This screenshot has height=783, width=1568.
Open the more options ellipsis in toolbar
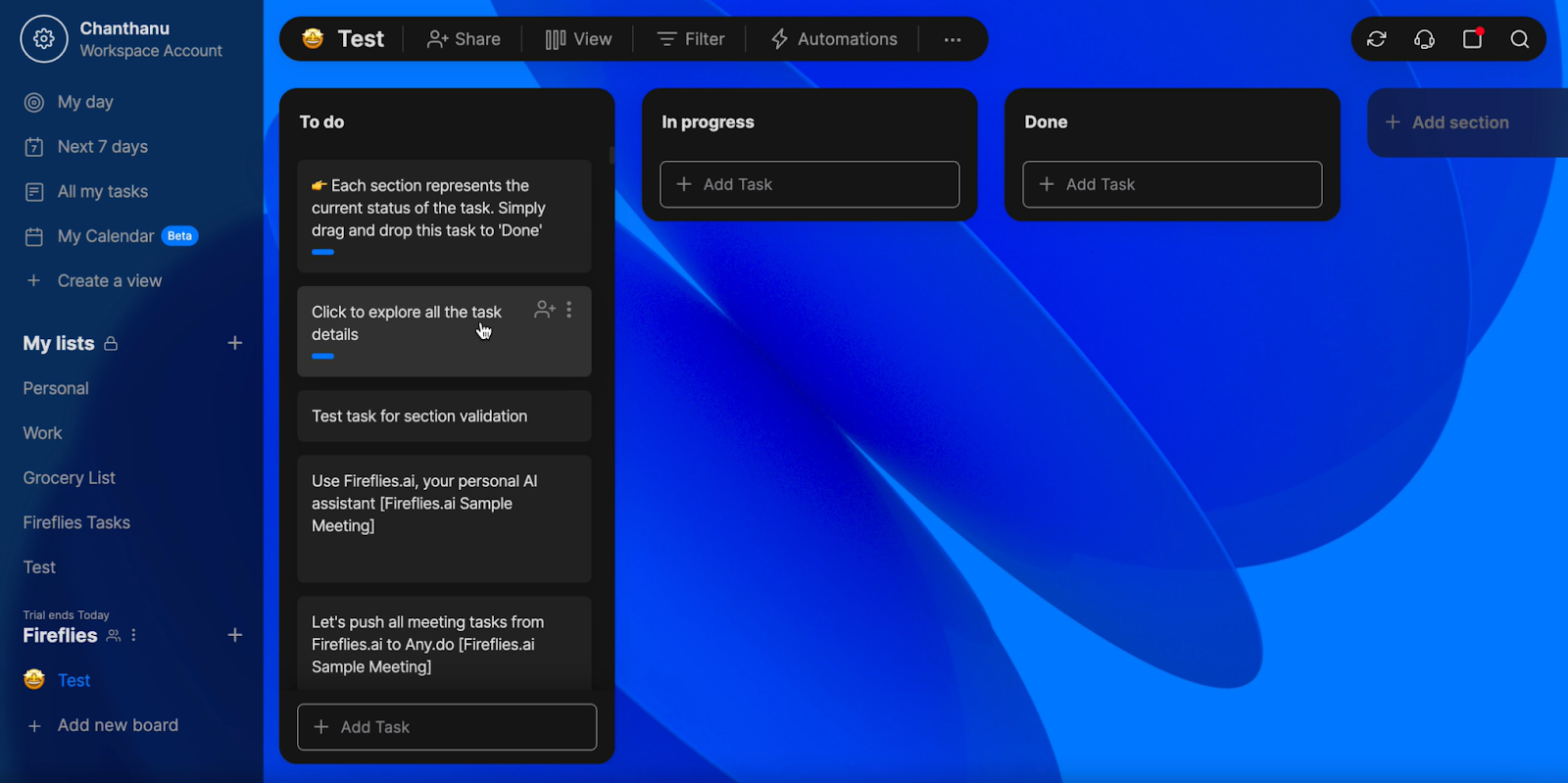coord(953,39)
